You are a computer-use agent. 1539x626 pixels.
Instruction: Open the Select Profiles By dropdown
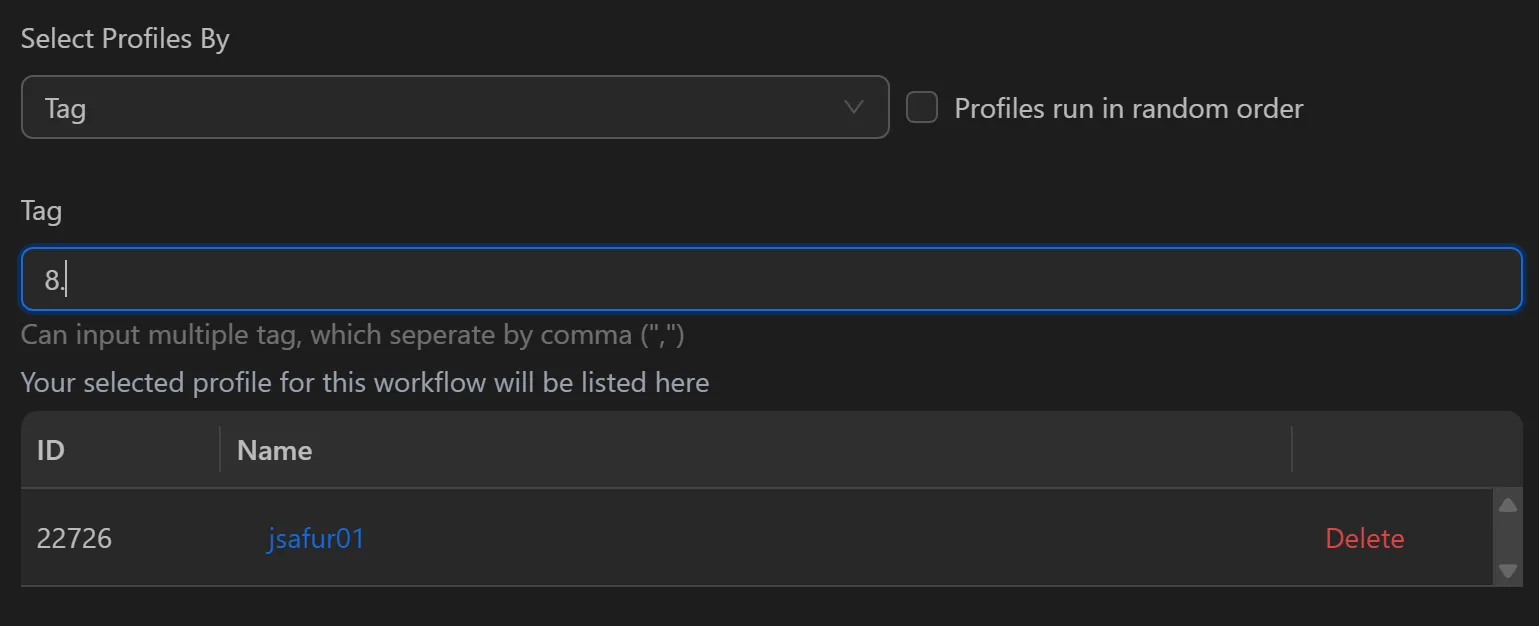pos(455,107)
